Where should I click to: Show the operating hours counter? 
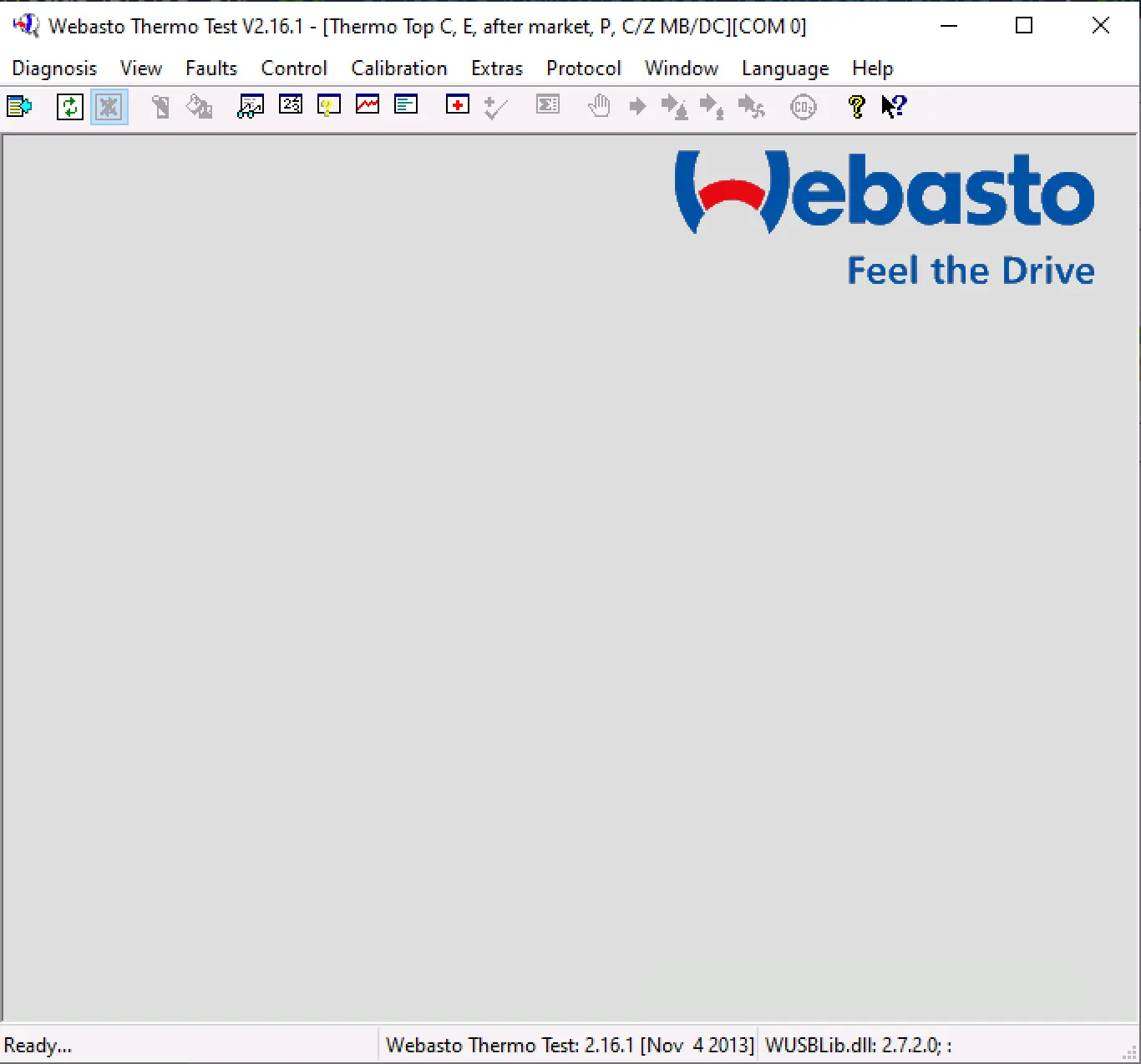291,106
